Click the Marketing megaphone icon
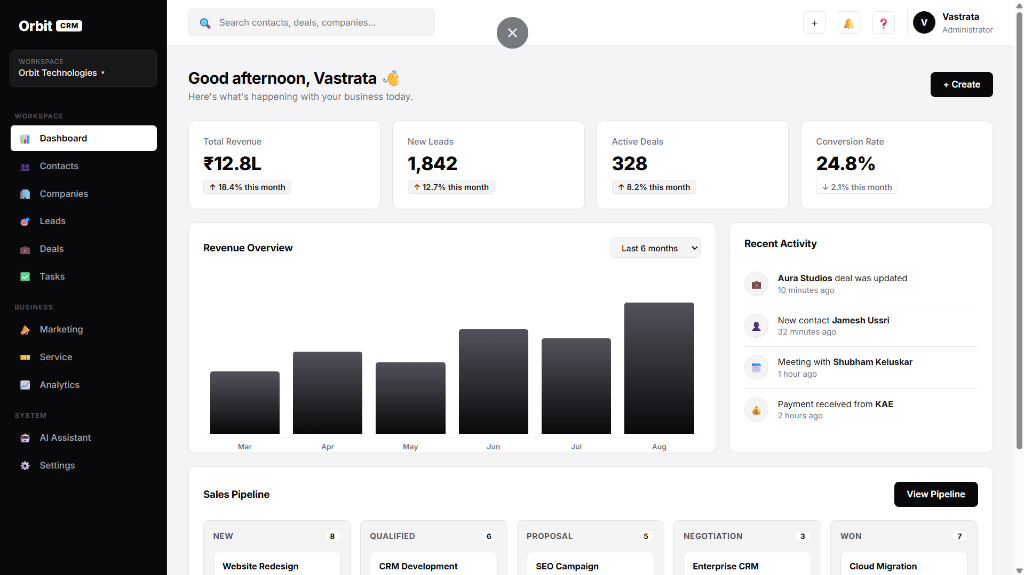The height and width of the screenshot is (575, 1024). (x=25, y=330)
